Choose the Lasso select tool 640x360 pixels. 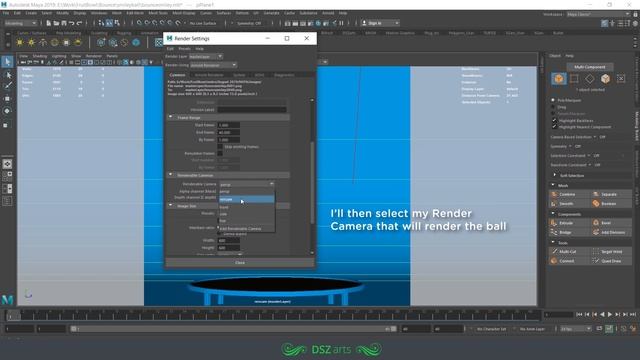(7, 75)
